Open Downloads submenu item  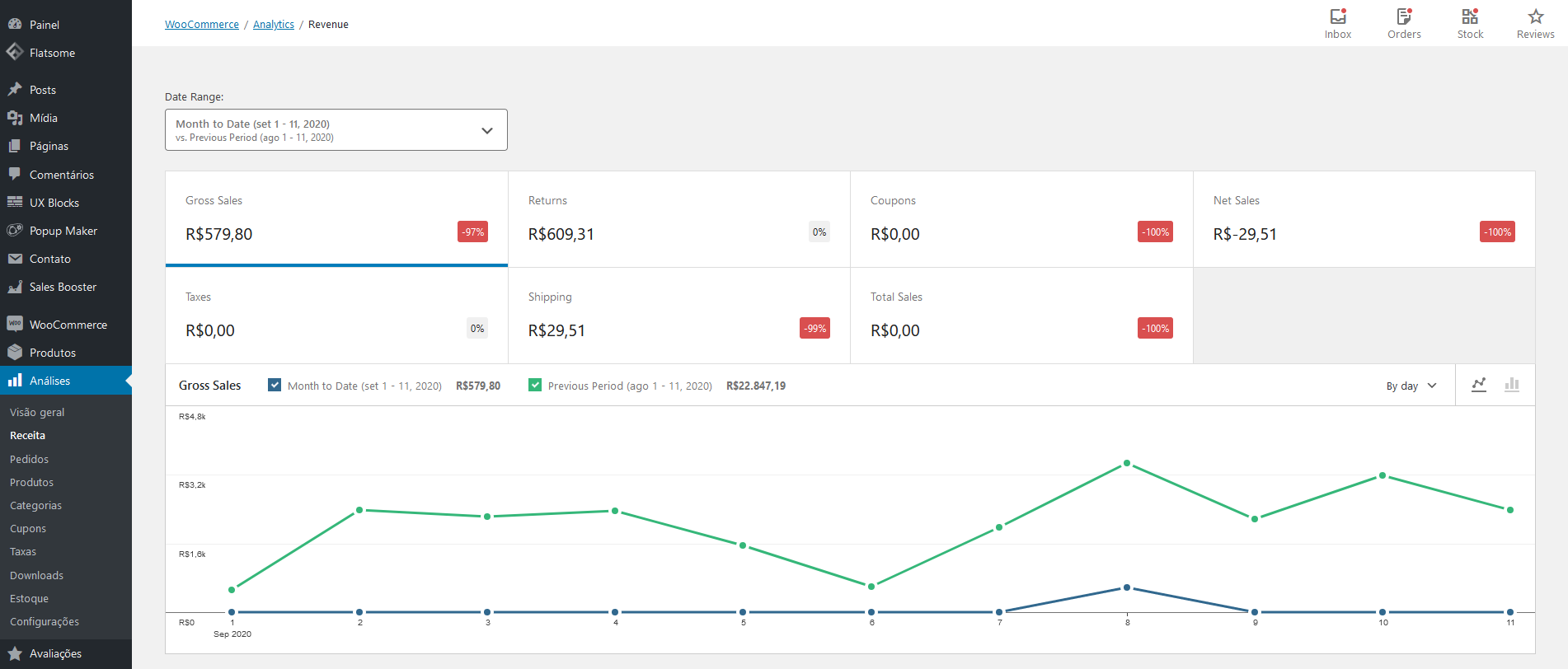(37, 575)
